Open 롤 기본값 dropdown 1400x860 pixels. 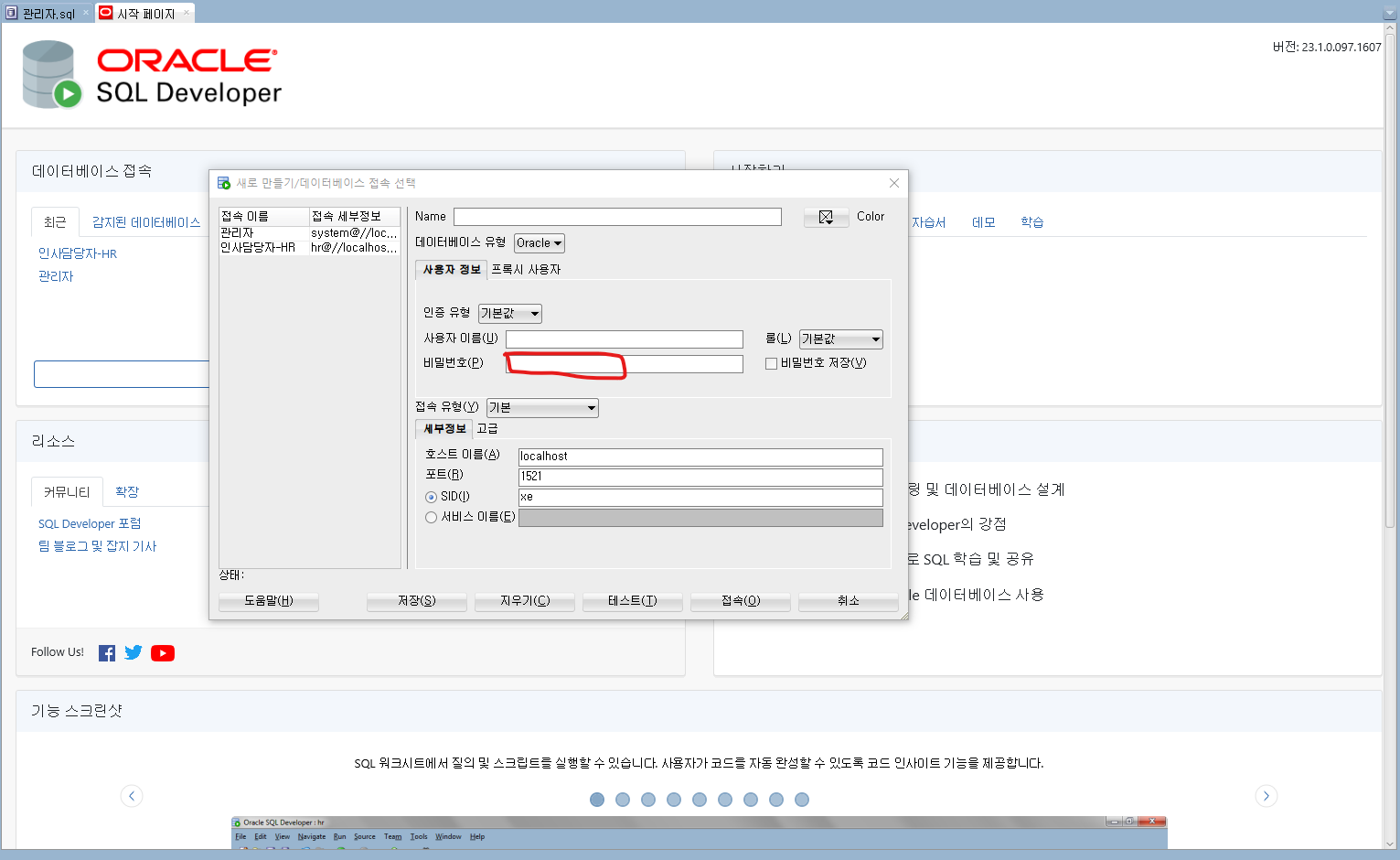click(841, 339)
